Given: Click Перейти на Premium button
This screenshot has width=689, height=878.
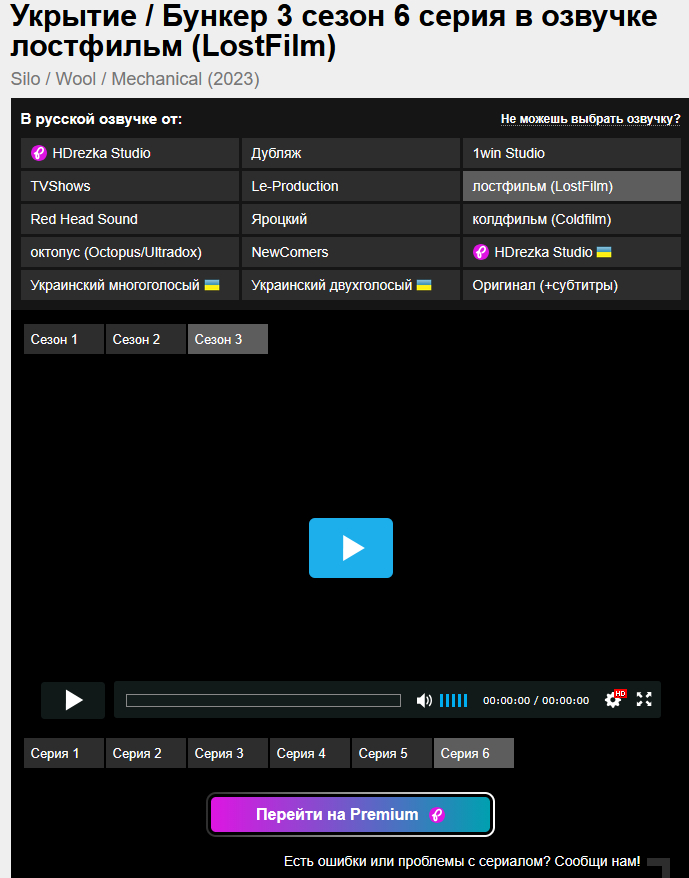Looking at the screenshot, I should pyautogui.click(x=351, y=814).
